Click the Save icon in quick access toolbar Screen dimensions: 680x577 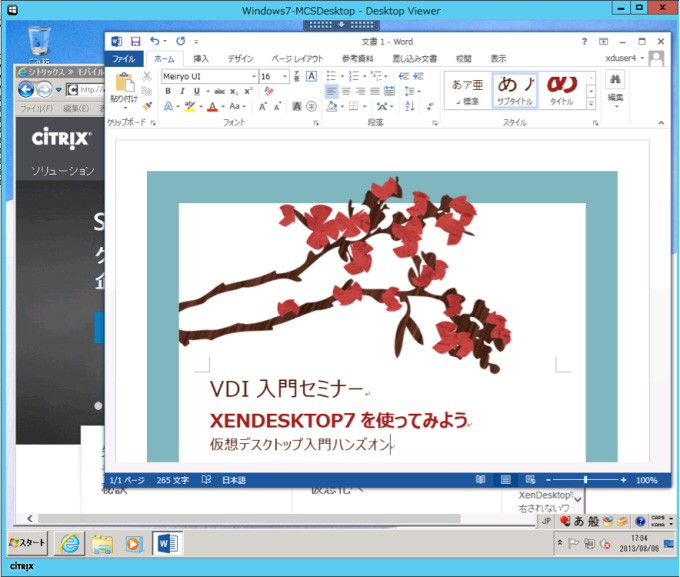(136, 41)
